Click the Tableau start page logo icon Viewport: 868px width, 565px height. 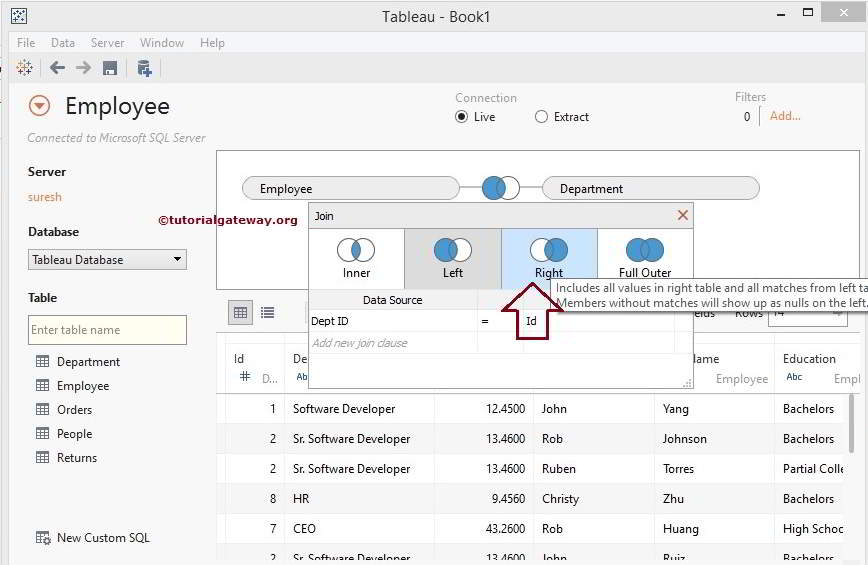point(24,68)
